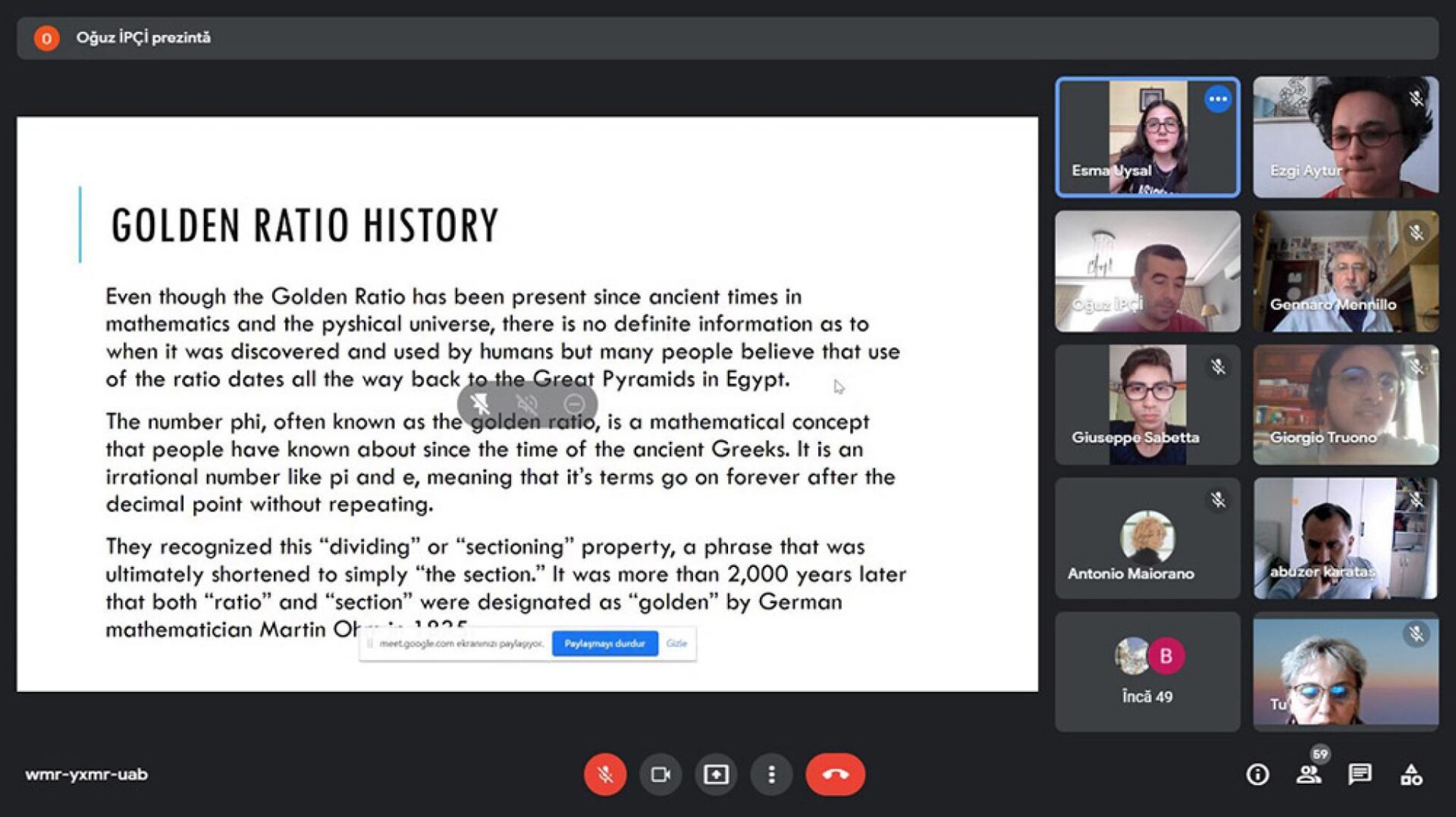The height and width of the screenshot is (817, 1456).
Task: Unmute the microphone in the call bar
Action: (x=604, y=775)
